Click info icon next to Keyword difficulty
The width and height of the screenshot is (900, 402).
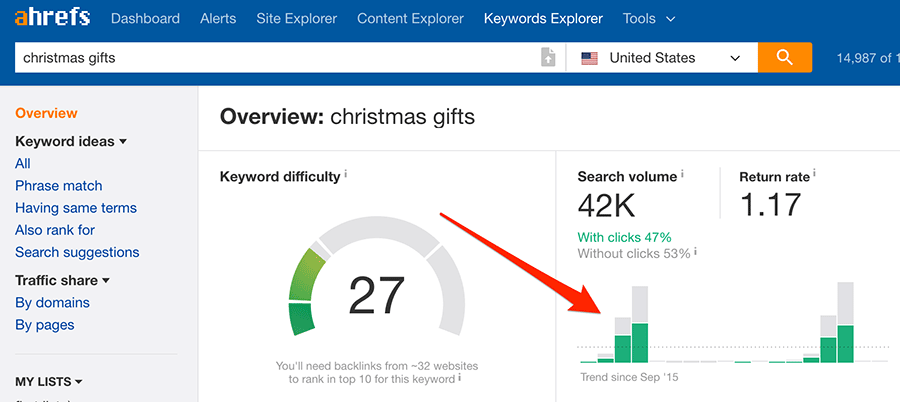pos(346,175)
